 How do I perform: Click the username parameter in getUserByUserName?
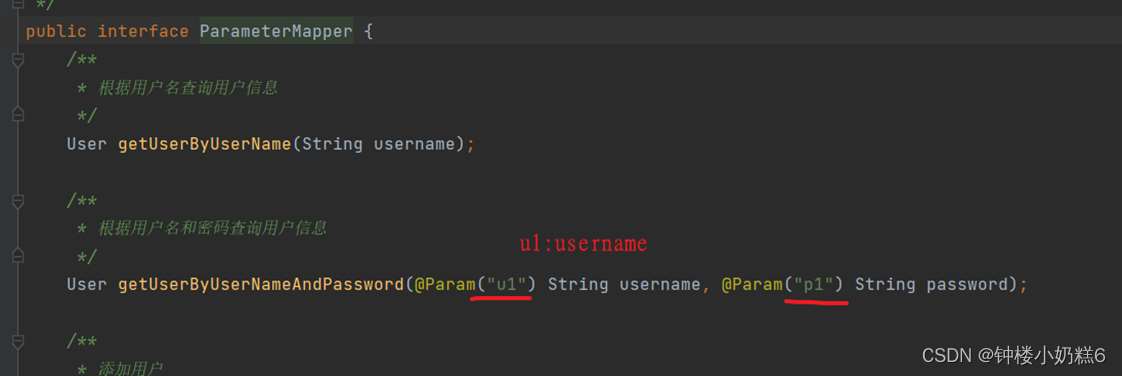pos(414,144)
